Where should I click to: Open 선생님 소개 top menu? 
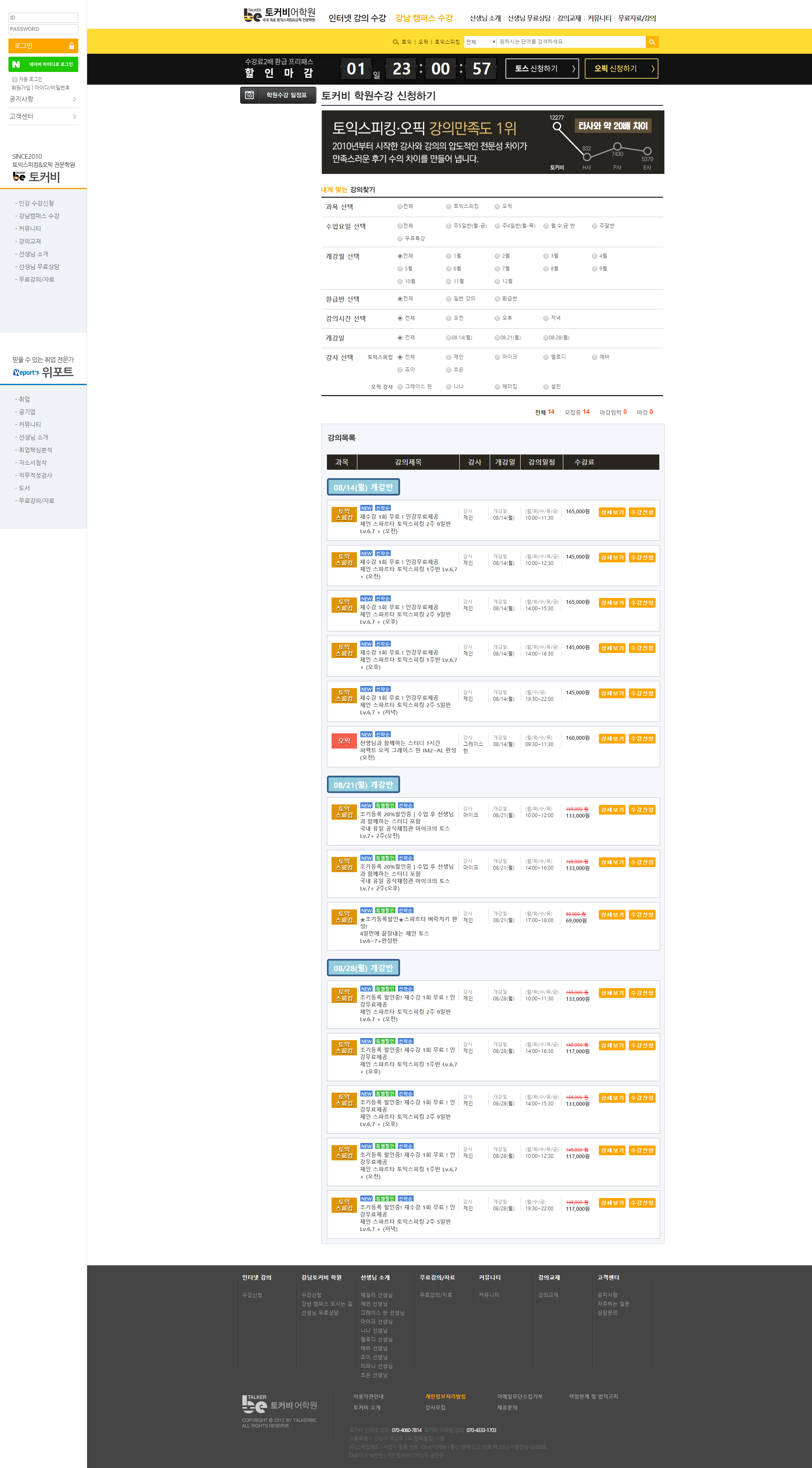click(x=485, y=18)
